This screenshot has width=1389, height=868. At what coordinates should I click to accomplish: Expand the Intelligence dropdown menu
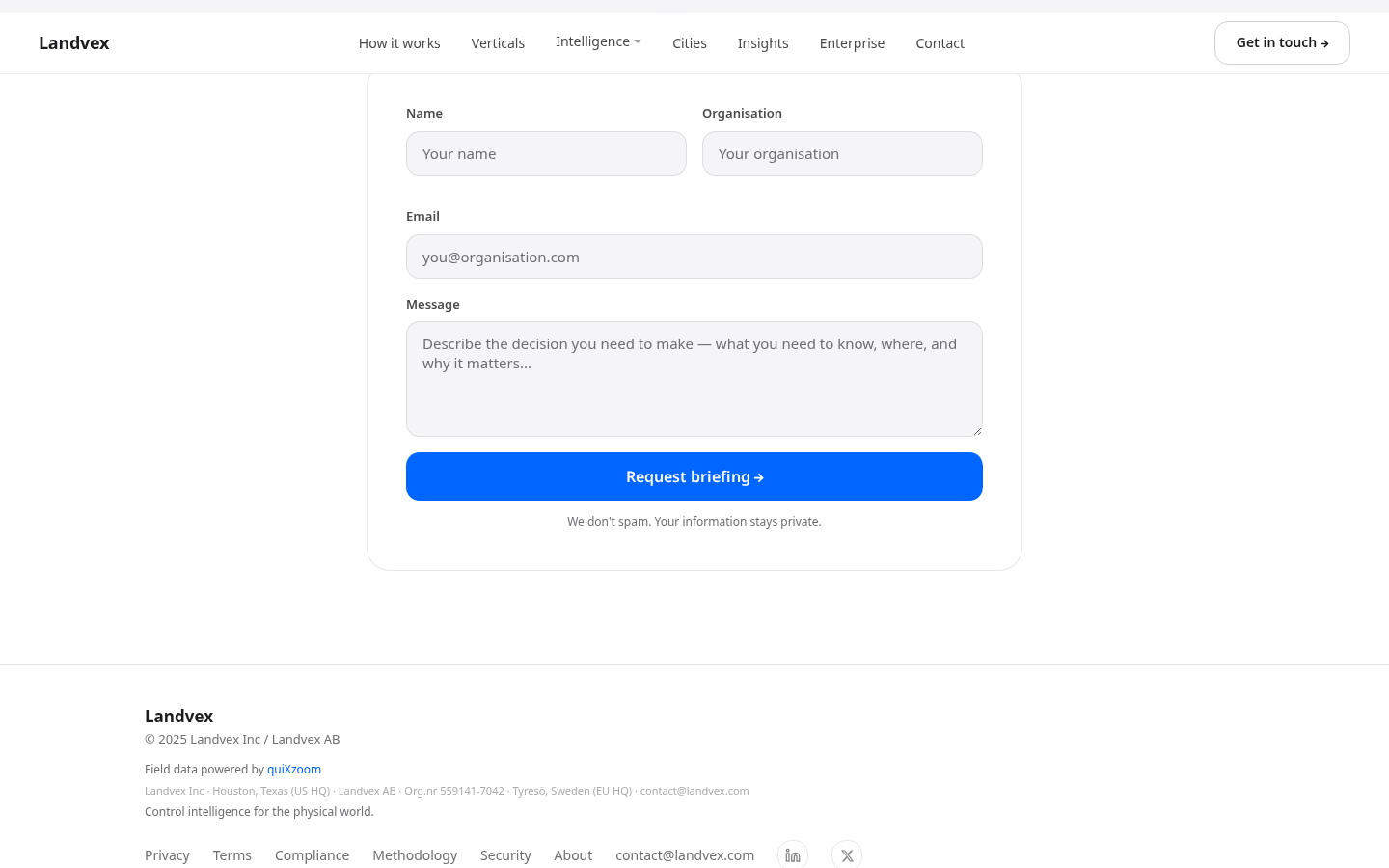click(x=598, y=41)
